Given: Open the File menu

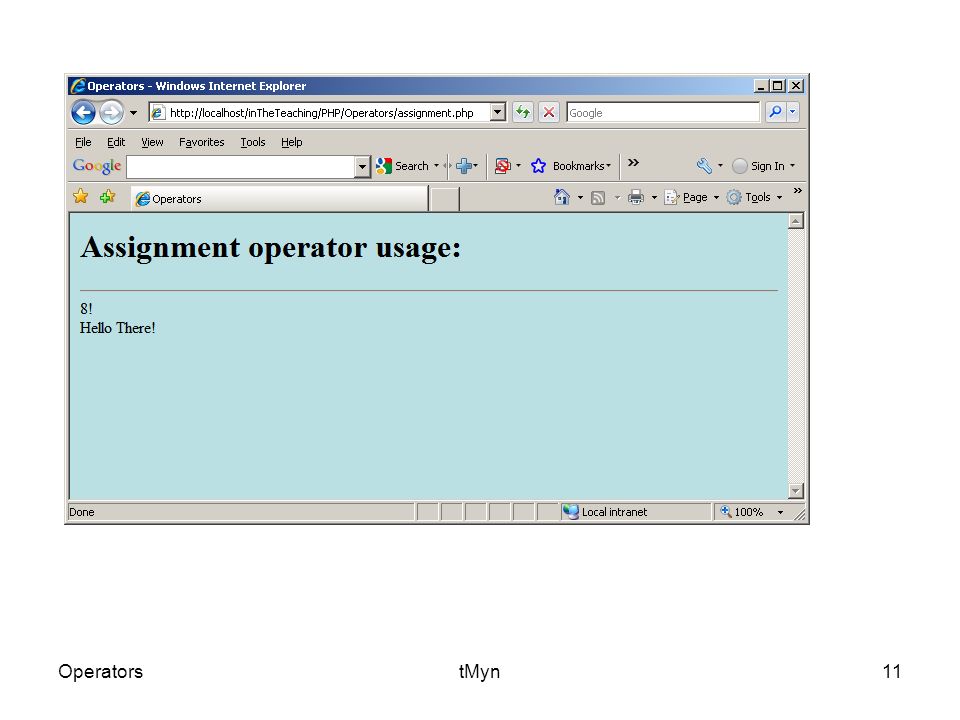Looking at the screenshot, I should [x=83, y=142].
